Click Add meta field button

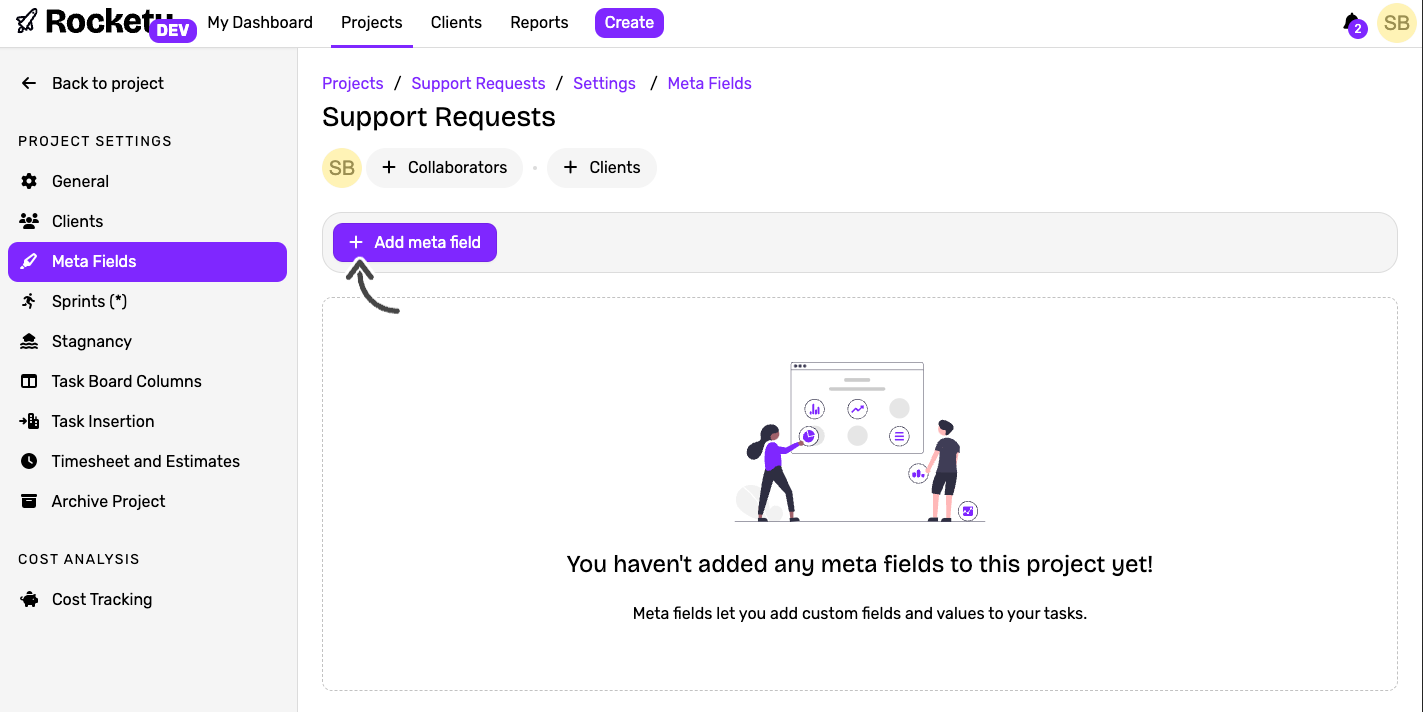415,242
